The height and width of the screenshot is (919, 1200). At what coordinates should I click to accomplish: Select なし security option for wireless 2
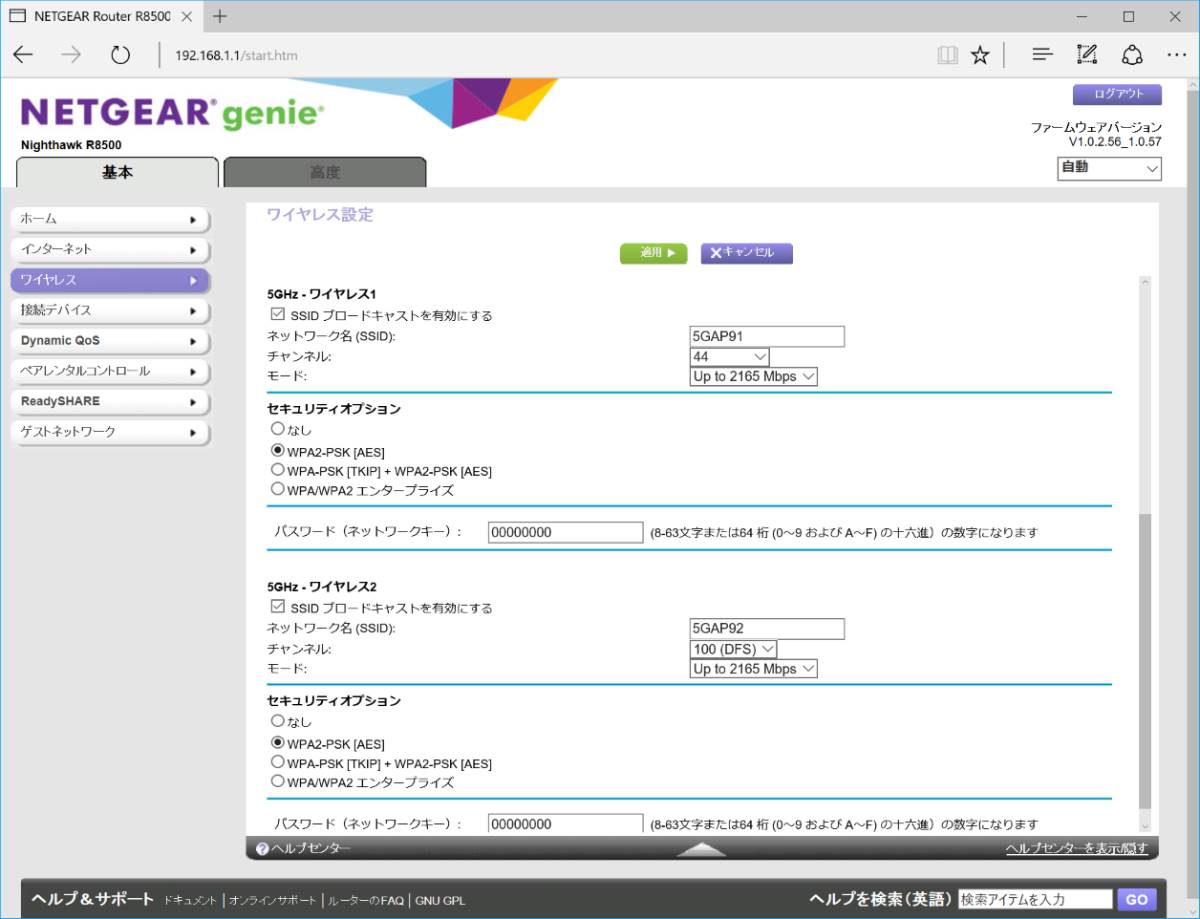278,721
